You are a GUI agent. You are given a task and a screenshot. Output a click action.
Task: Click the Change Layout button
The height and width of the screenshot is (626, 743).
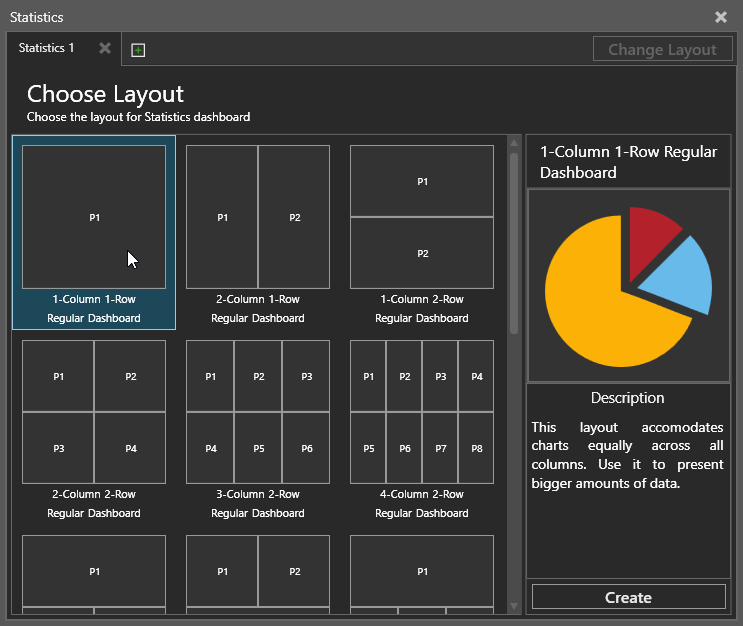point(662,49)
